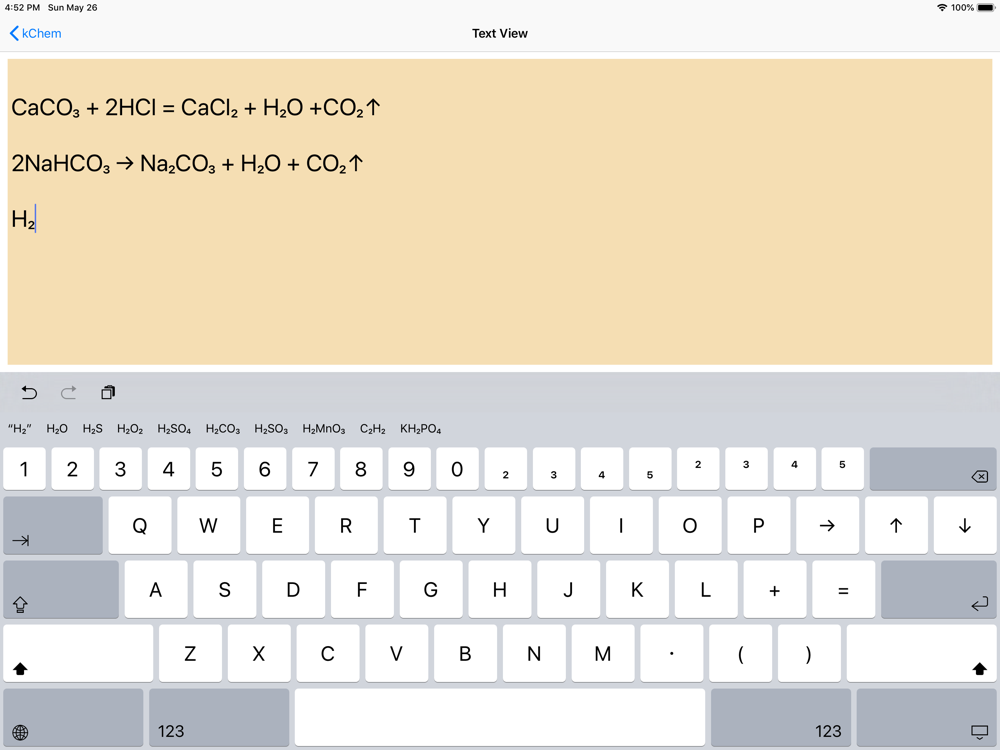The width and height of the screenshot is (1000, 750).
Task: Tap the tab key arrow
Action: [53, 525]
